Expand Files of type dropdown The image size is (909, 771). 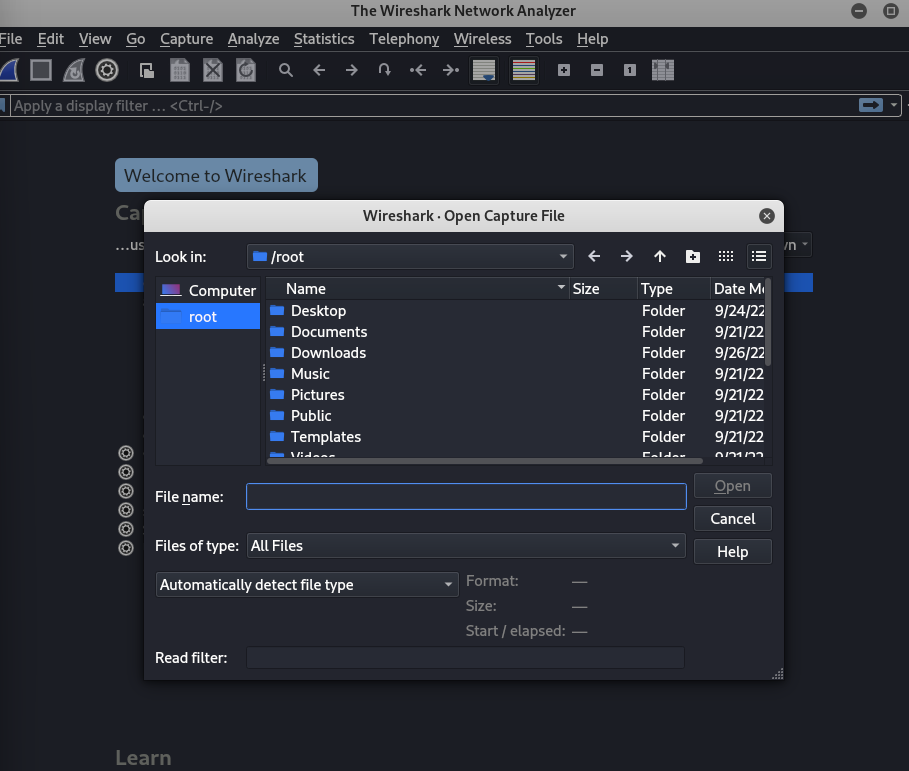(x=466, y=545)
